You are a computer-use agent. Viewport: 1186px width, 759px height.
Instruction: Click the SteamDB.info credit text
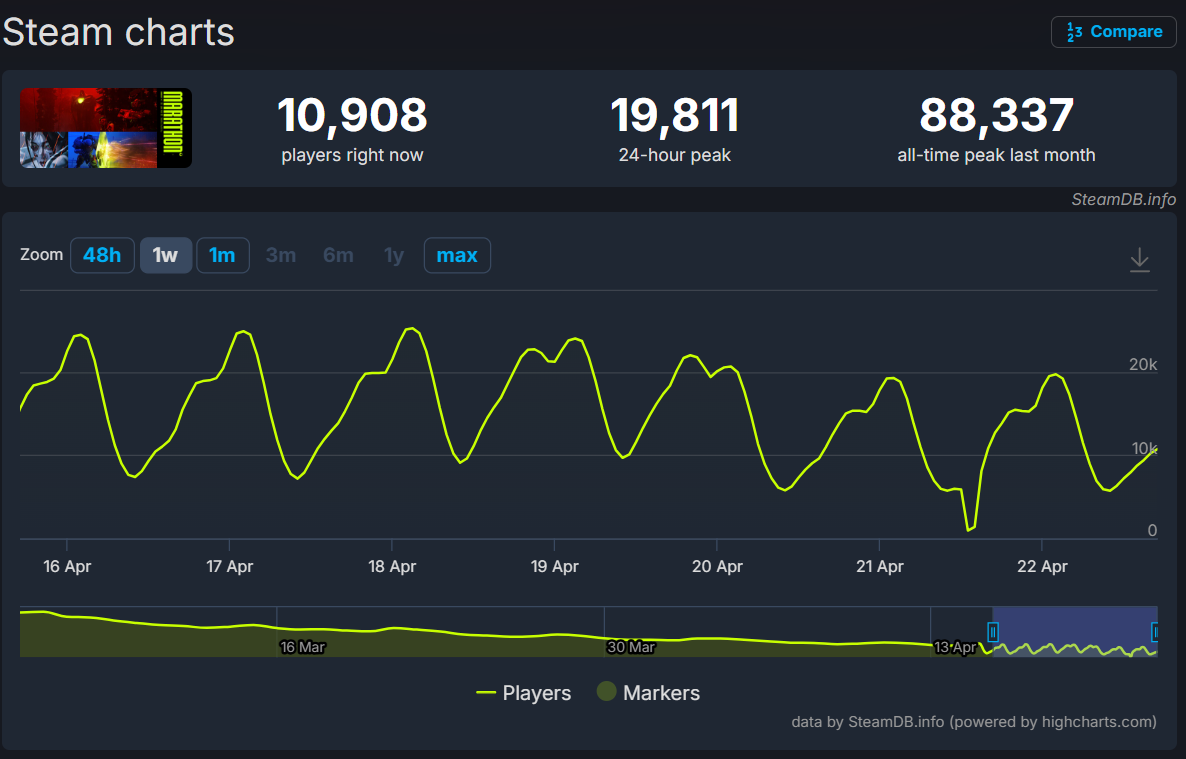[x=1123, y=199]
